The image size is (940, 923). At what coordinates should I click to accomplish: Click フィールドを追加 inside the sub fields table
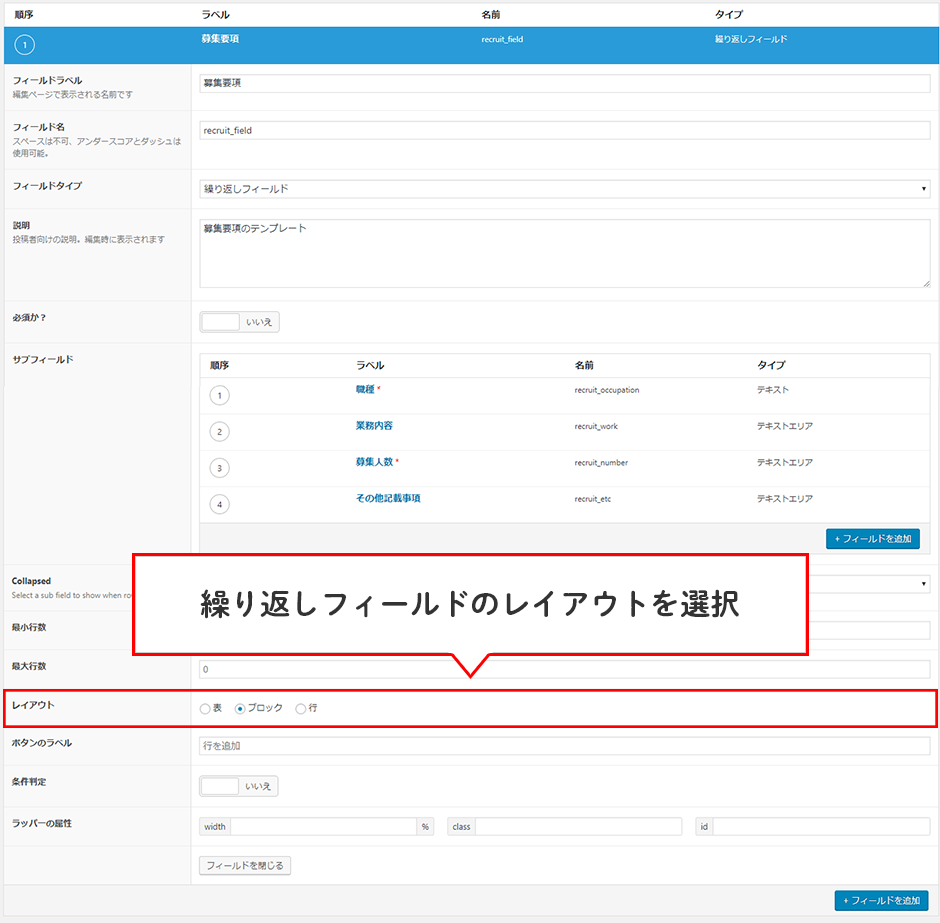[x=872, y=538]
